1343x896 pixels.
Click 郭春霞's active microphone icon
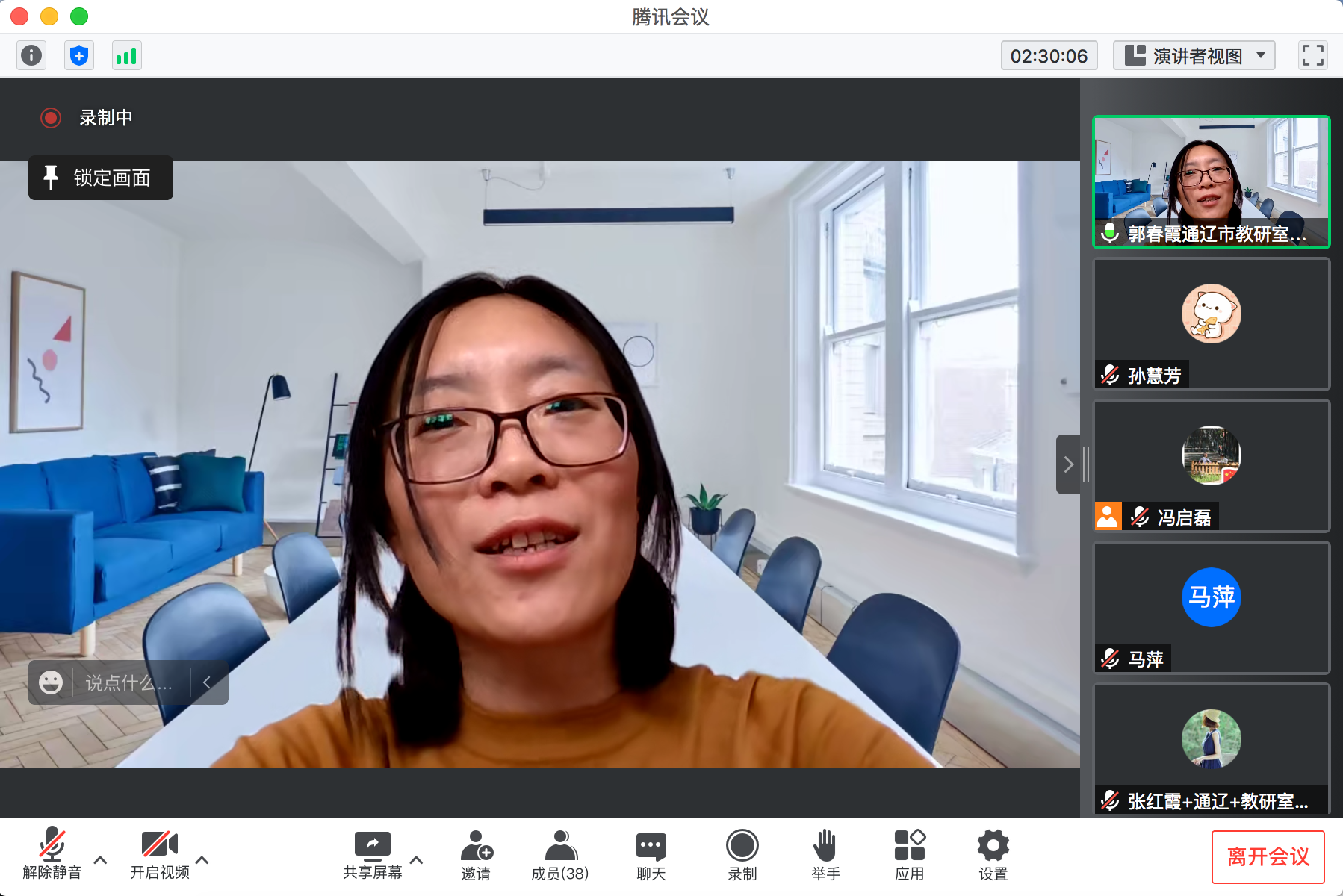tap(1110, 233)
